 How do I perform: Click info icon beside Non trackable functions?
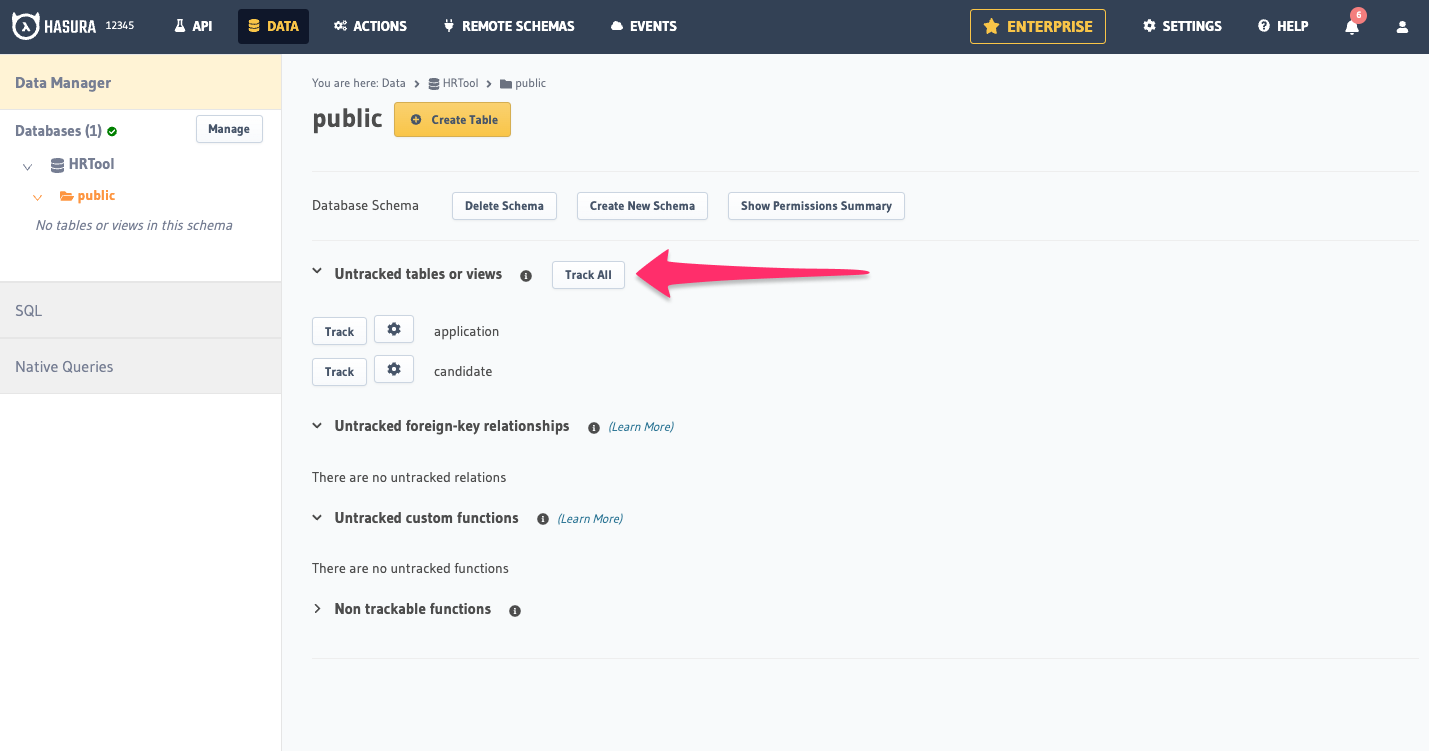pyautogui.click(x=515, y=610)
